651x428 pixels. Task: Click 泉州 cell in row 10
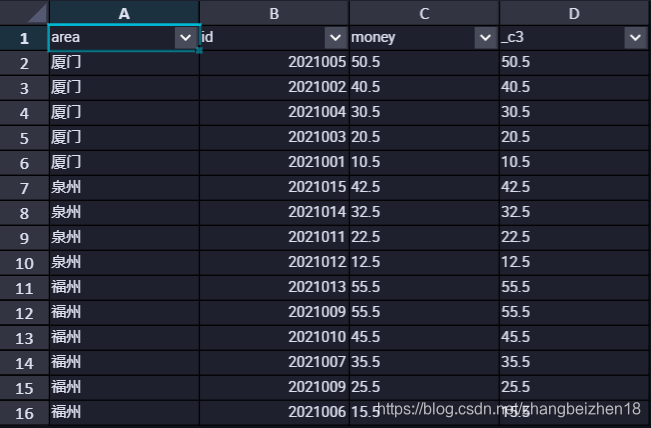pos(124,263)
